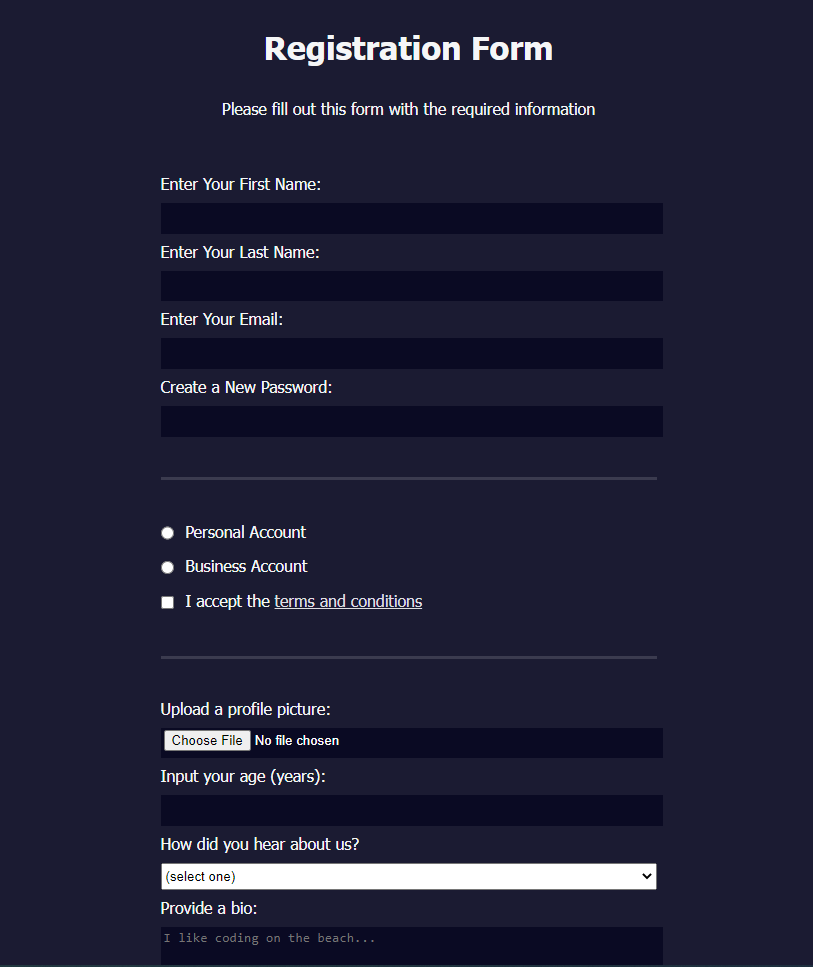
Task: Click the Registration Form heading
Action: coord(408,48)
